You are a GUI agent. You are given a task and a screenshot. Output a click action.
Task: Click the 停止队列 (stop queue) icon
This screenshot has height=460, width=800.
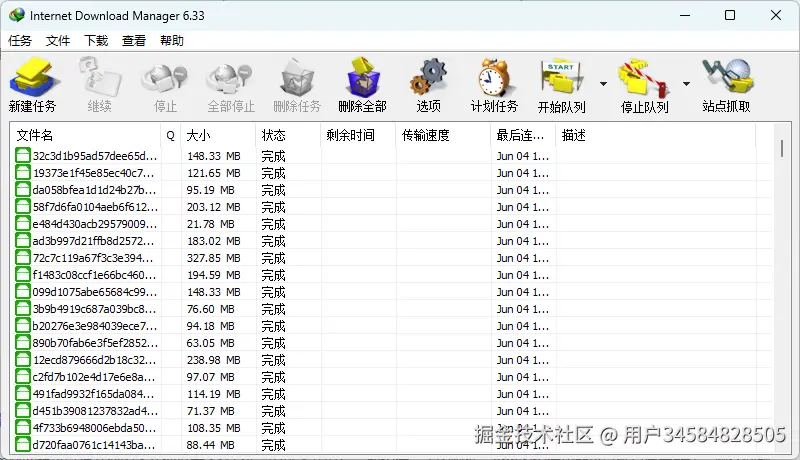[643, 79]
